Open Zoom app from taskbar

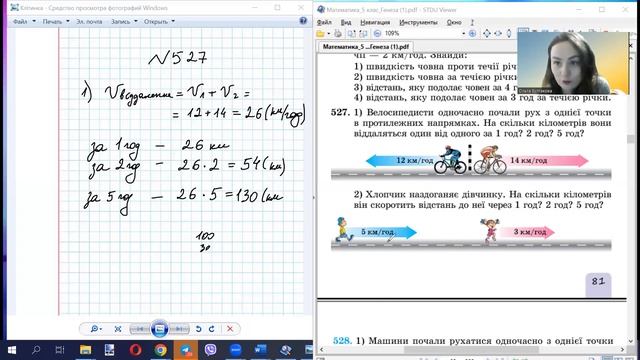coord(236,350)
